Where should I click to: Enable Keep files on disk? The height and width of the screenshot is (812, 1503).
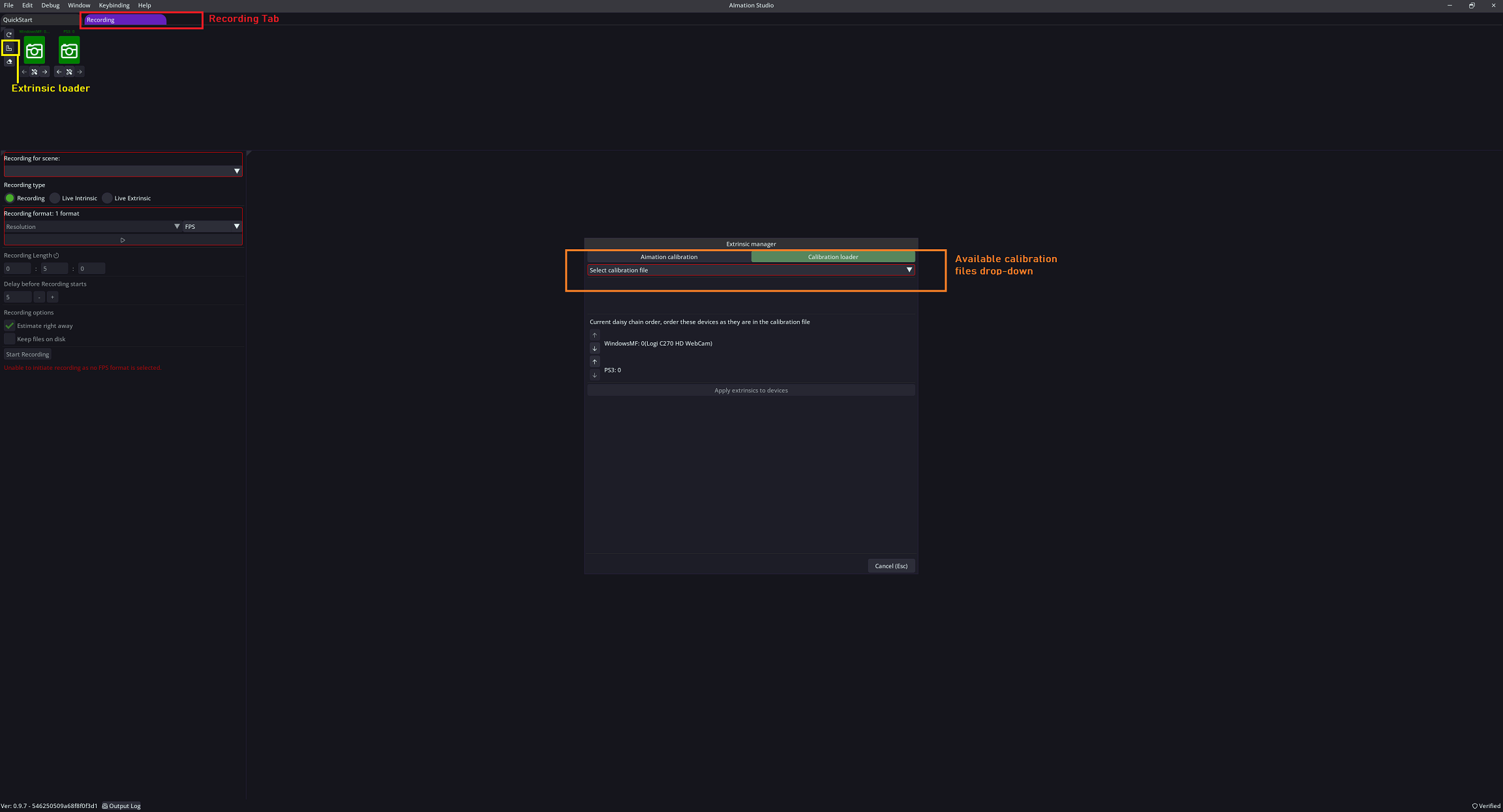click(x=10, y=339)
